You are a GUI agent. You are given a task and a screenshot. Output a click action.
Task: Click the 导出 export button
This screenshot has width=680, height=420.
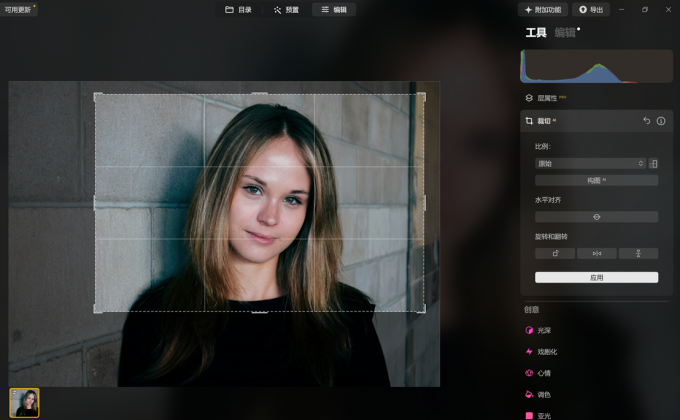pos(590,10)
